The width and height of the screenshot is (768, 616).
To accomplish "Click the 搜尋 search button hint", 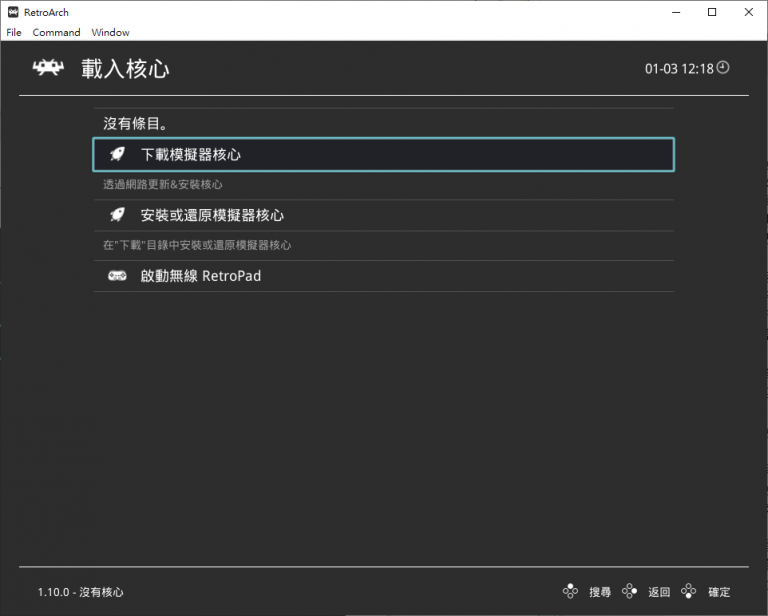I will pos(600,592).
